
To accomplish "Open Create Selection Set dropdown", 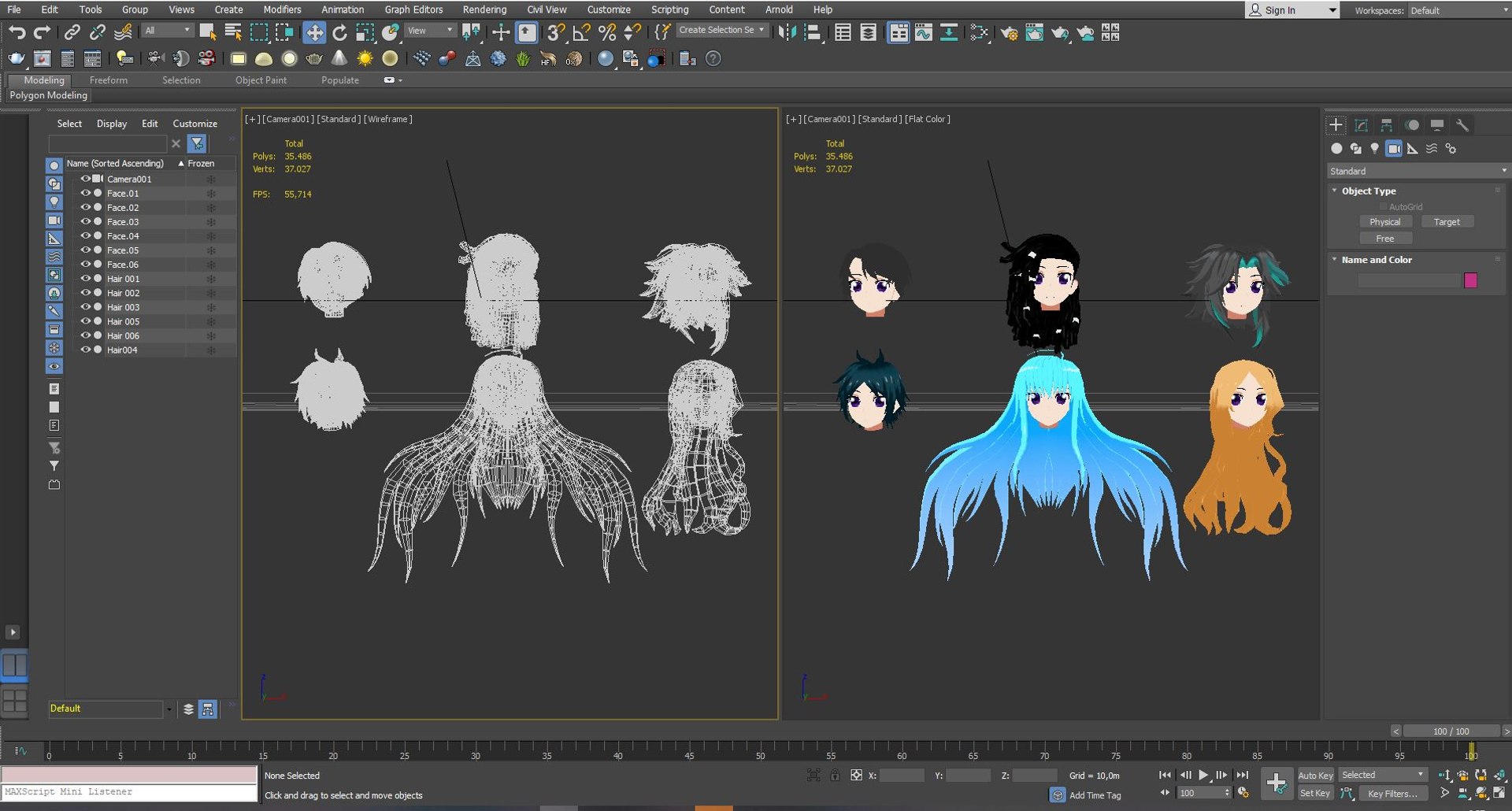I will [x=721, y=30].
